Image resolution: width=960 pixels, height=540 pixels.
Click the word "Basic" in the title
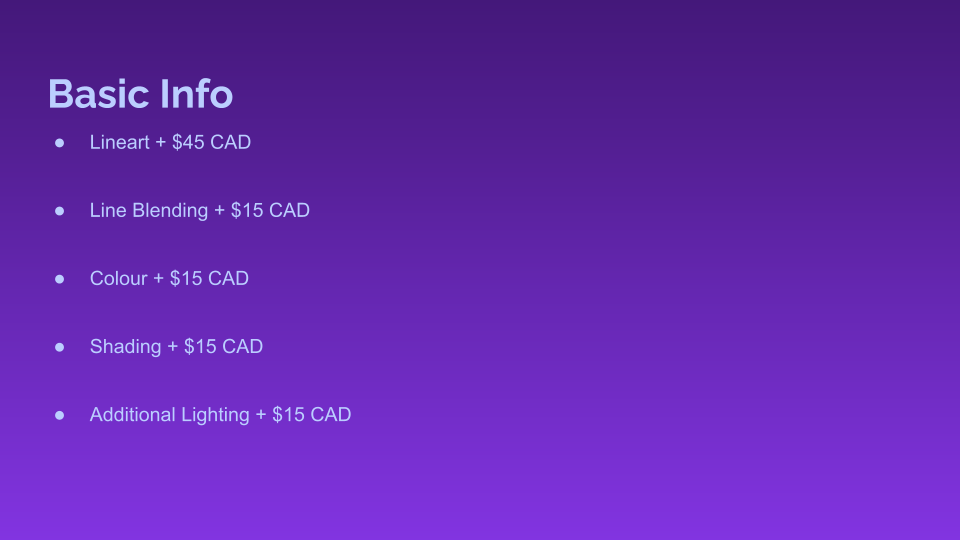[x=97, y=94]
